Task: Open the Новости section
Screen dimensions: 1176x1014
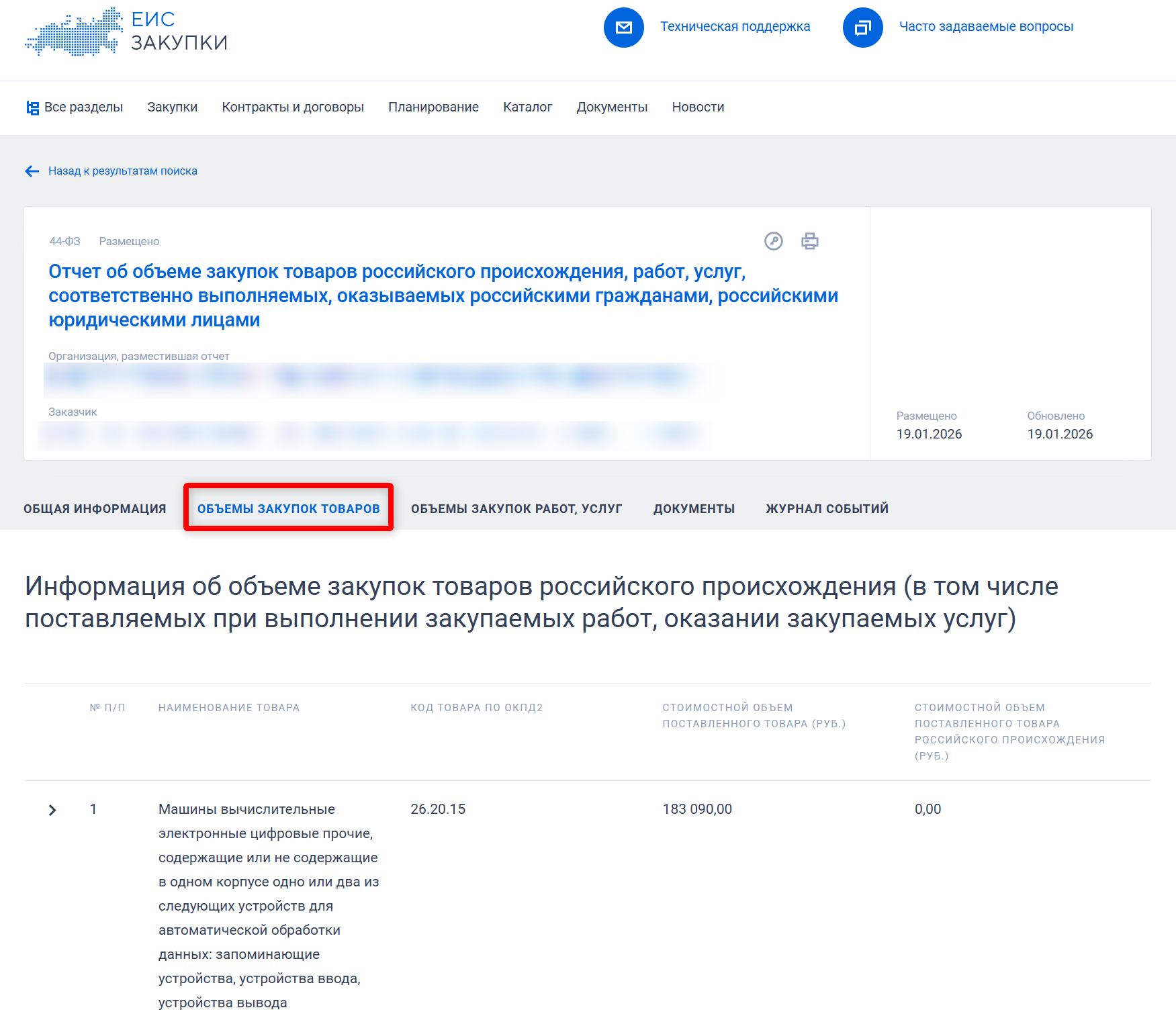Action: tap(697, 106)
